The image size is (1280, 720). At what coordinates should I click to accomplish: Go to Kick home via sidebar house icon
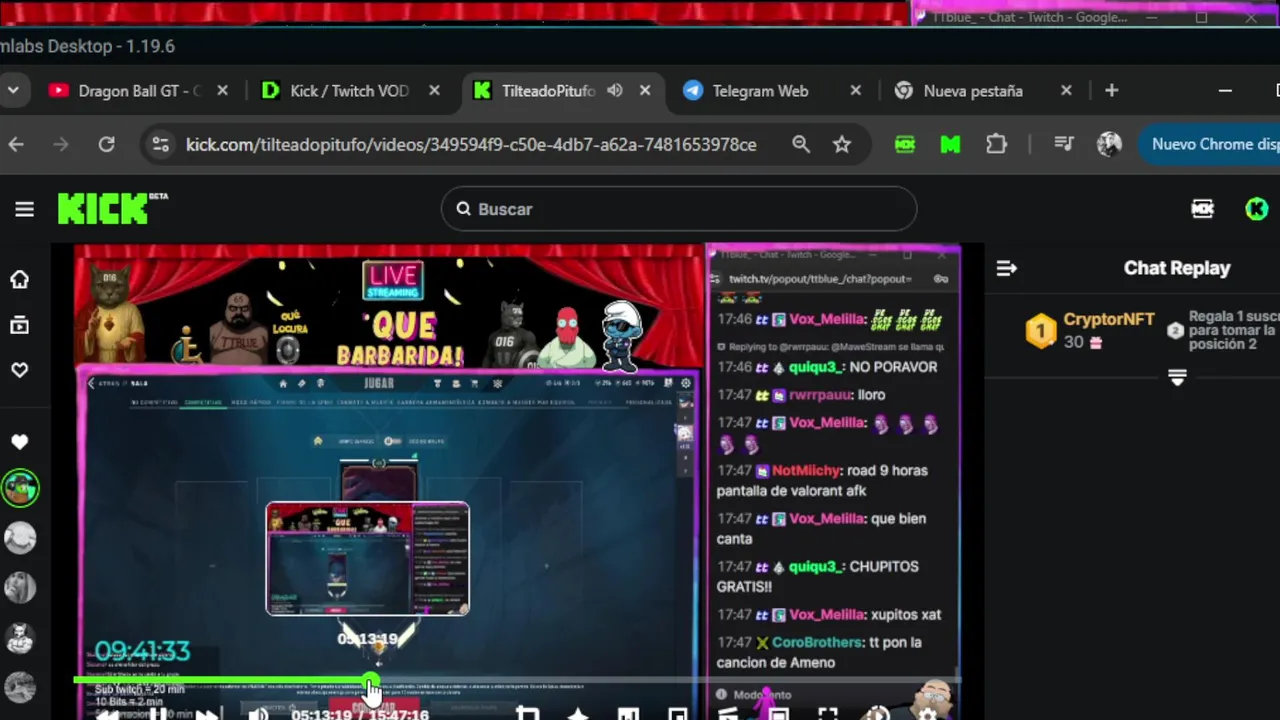20,280
